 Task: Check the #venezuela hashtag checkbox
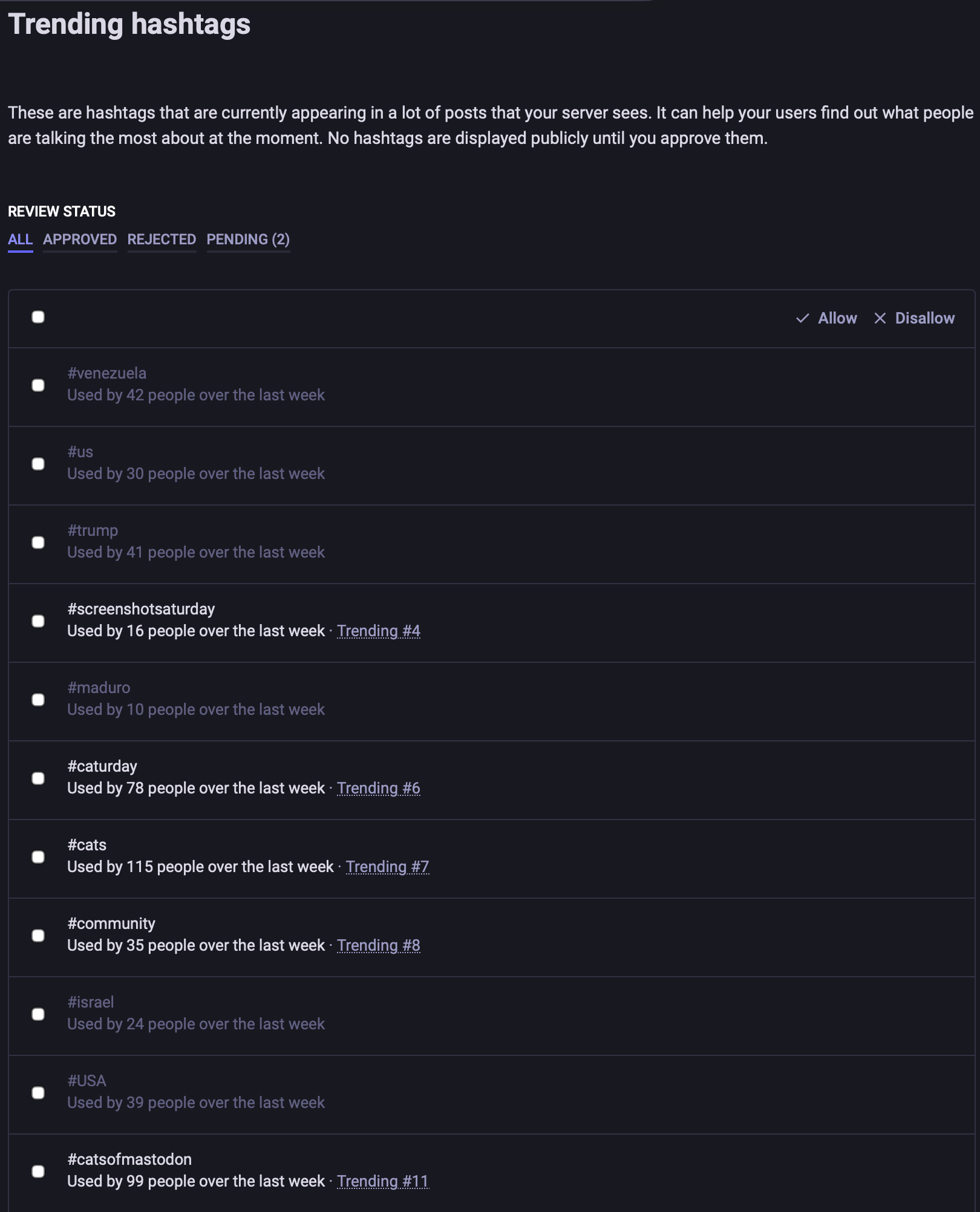38,385
